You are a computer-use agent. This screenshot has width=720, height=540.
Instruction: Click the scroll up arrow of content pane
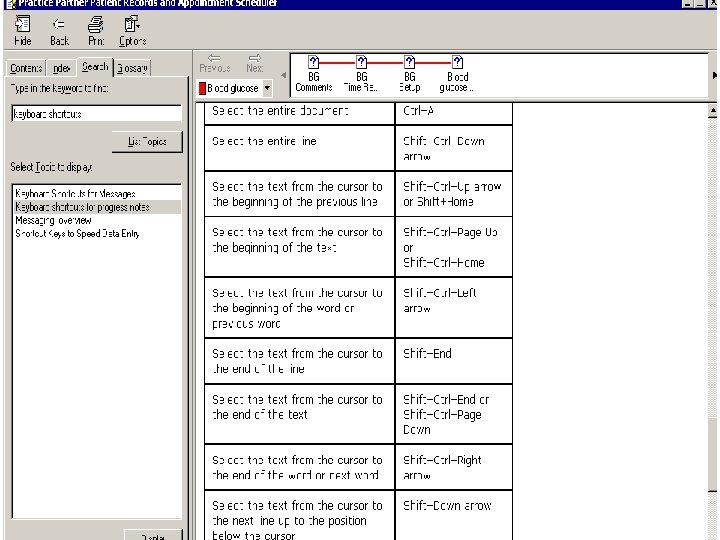click(712, 111)
